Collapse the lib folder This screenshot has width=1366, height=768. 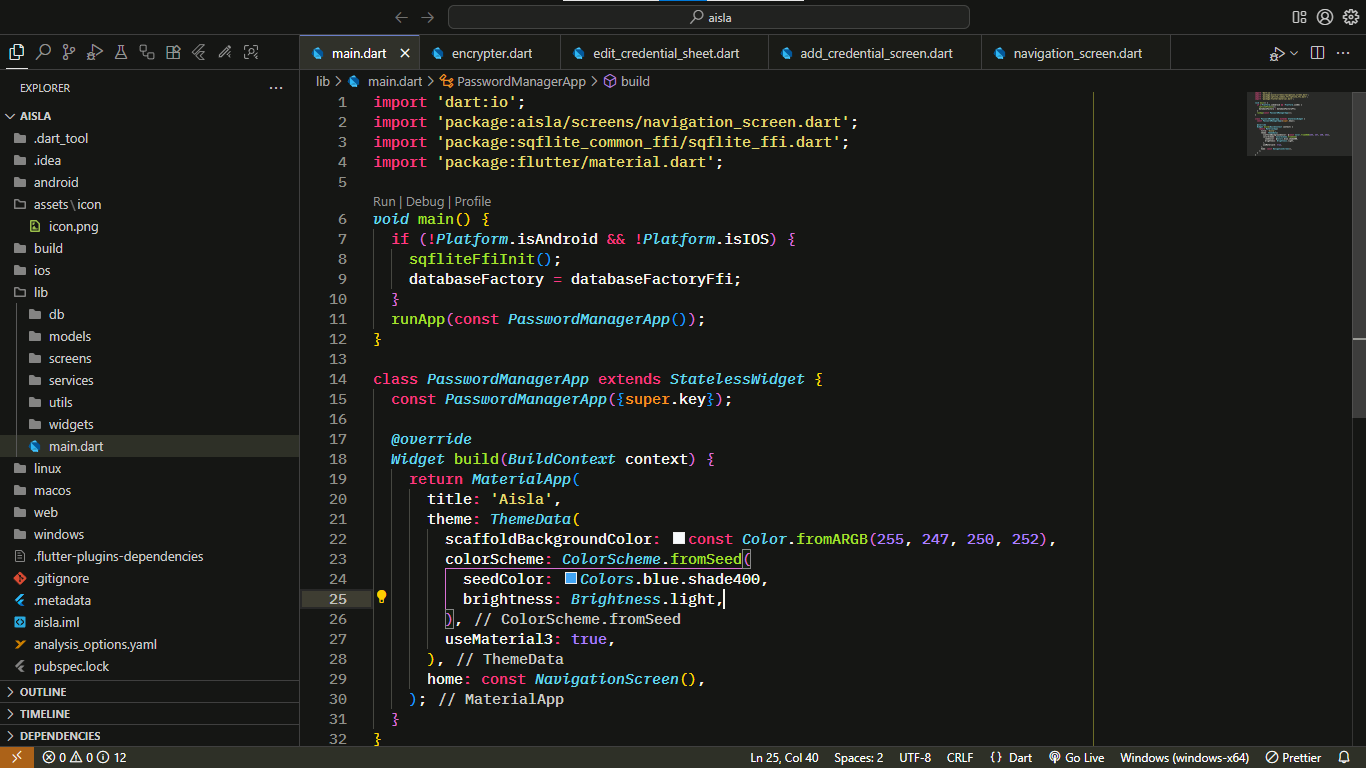tap(150, 292)
